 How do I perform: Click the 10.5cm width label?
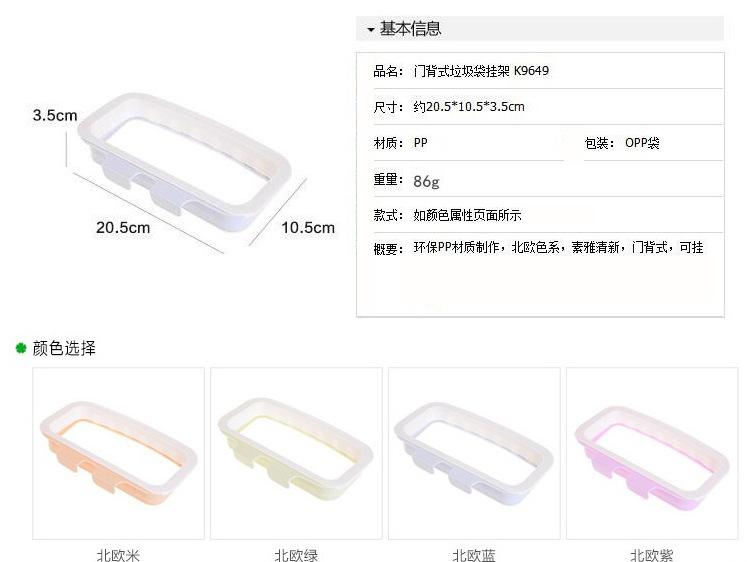[x=308, y=227]
